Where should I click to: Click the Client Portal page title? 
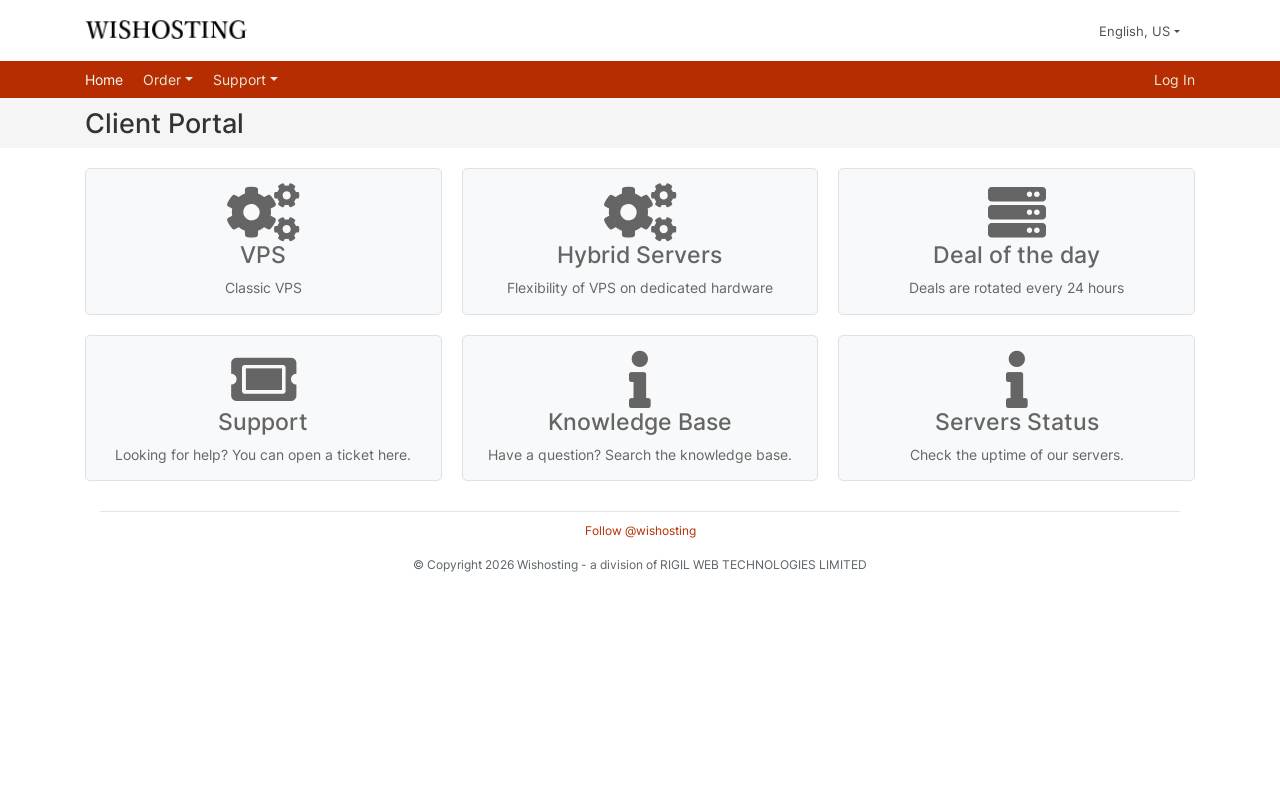pos(164,123)
